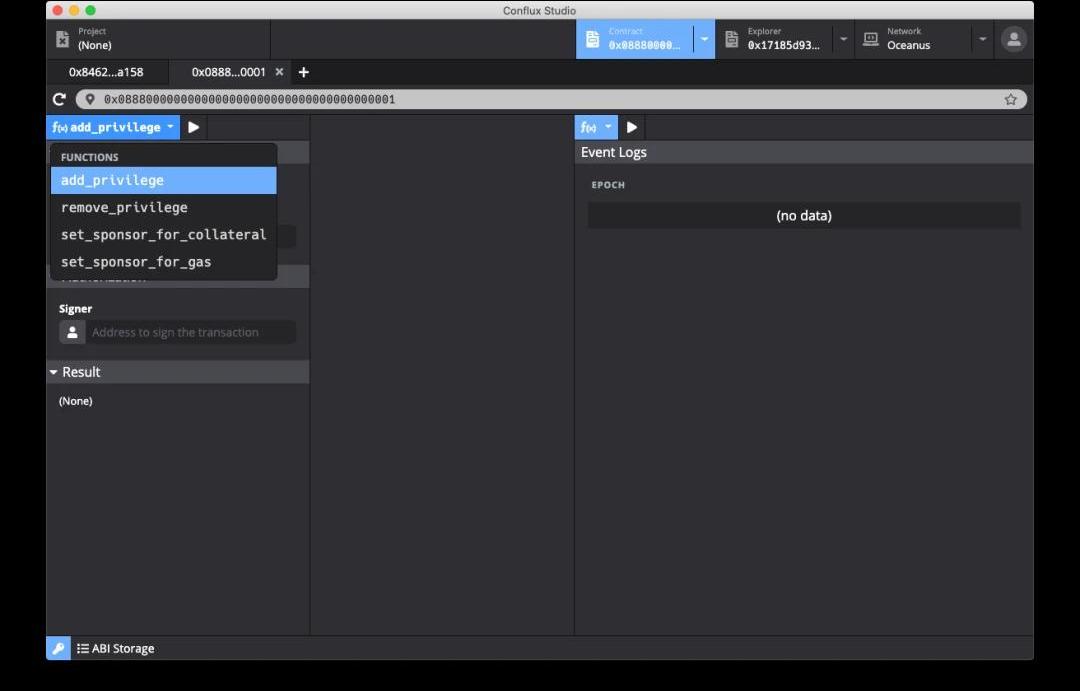Click the play button in the right panel
The width and height of the screenshot is (1080, 691).
[632, 127]
